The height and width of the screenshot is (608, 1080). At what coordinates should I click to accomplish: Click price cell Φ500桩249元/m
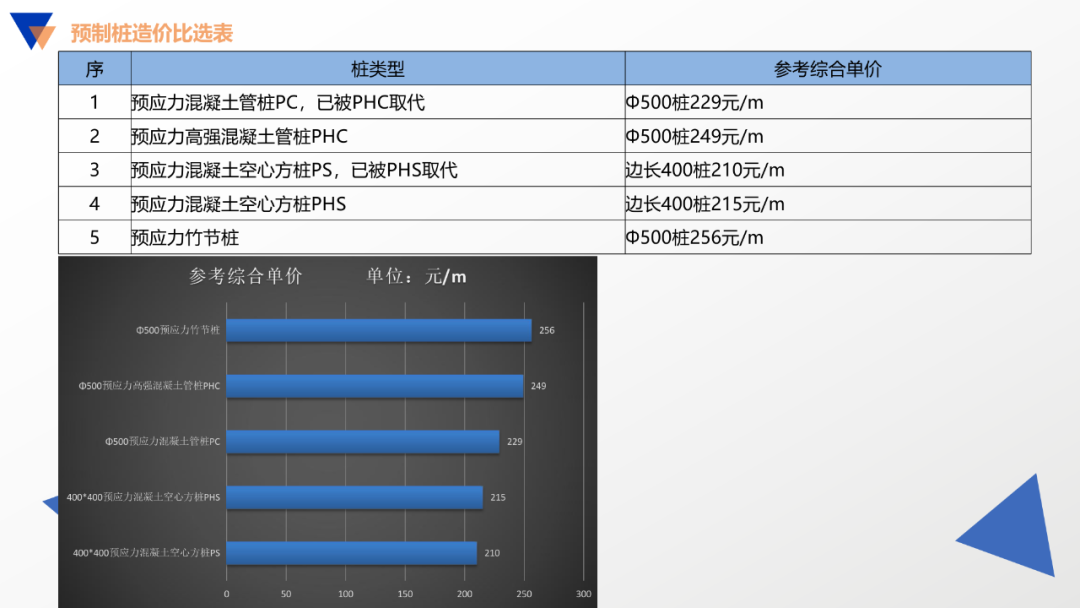click(x=827, y=136)
